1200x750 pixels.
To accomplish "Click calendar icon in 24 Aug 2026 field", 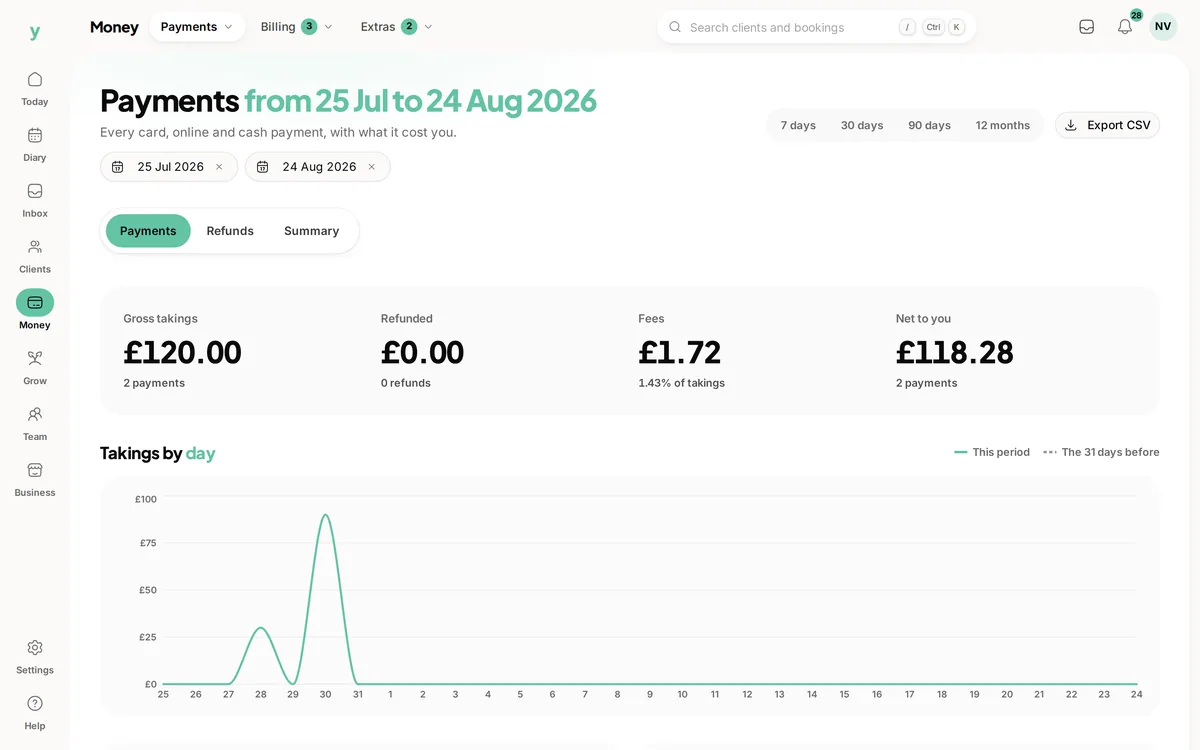I will [263, 167].
